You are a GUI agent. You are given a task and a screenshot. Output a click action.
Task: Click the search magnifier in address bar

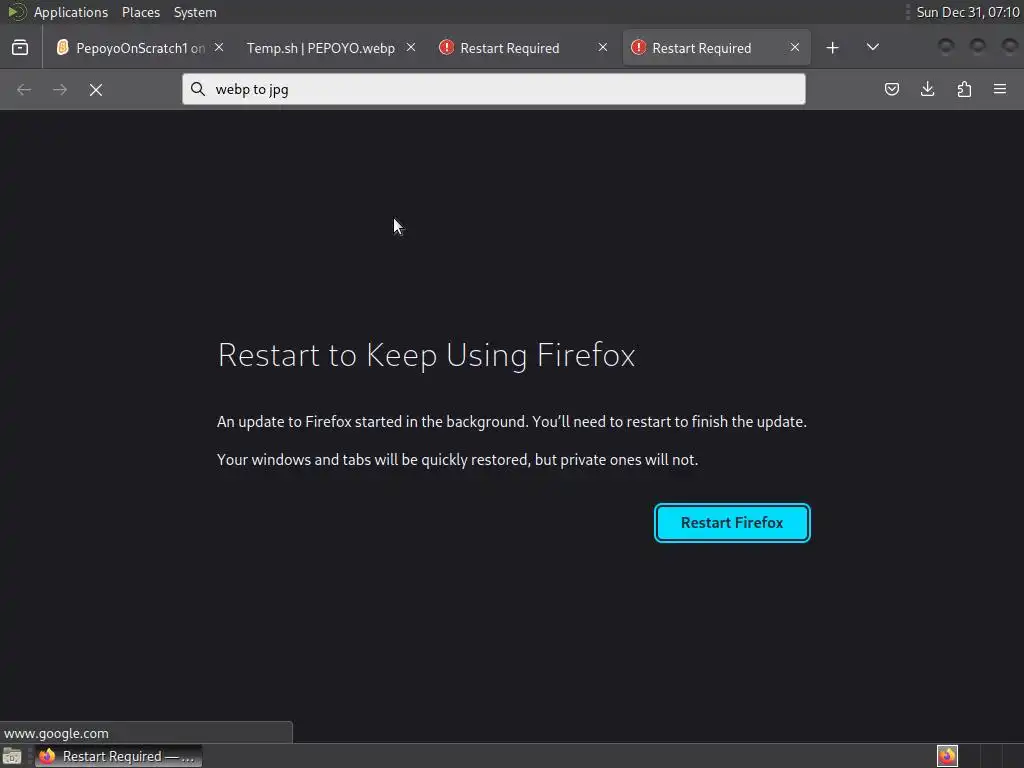tap(198, 89)
